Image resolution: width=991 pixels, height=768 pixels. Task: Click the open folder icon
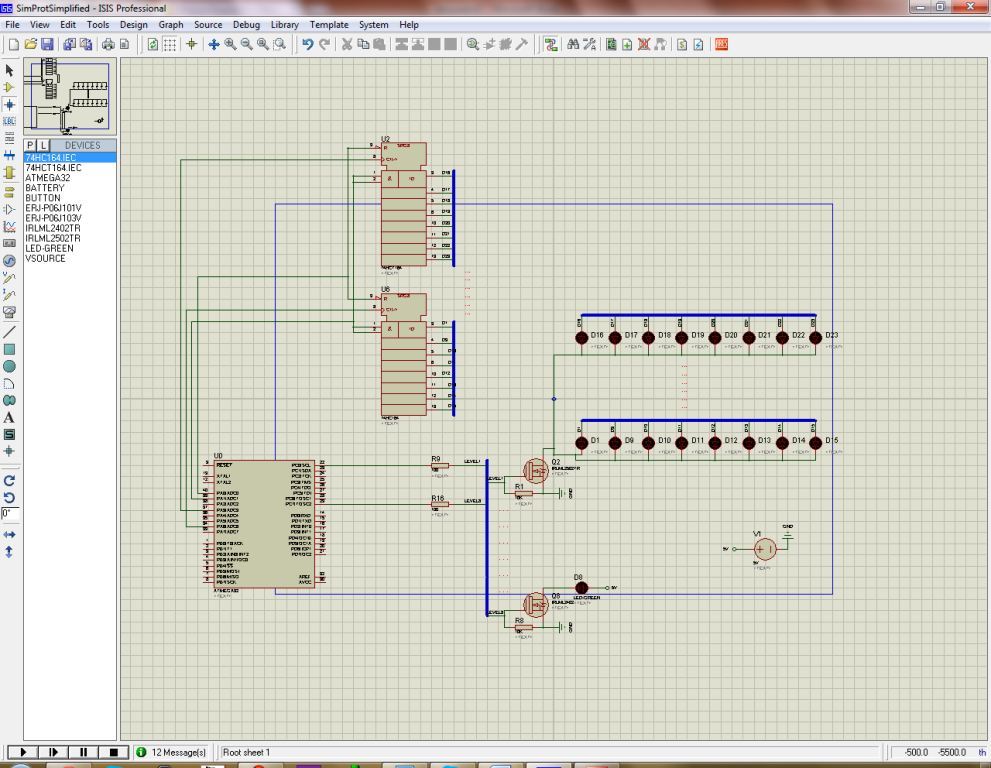pos(31,44)
